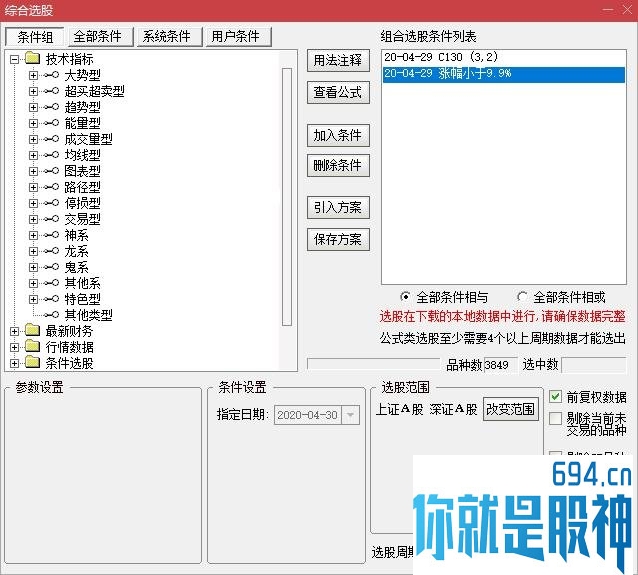
Task: Click the node icon beside 停损型
Action: click(51, 203)
